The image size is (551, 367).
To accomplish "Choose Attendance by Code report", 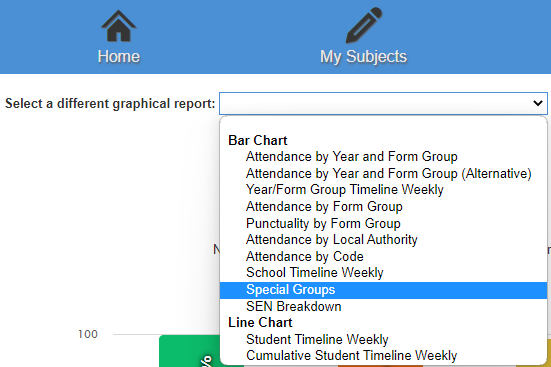I will [x=383, y=256].
